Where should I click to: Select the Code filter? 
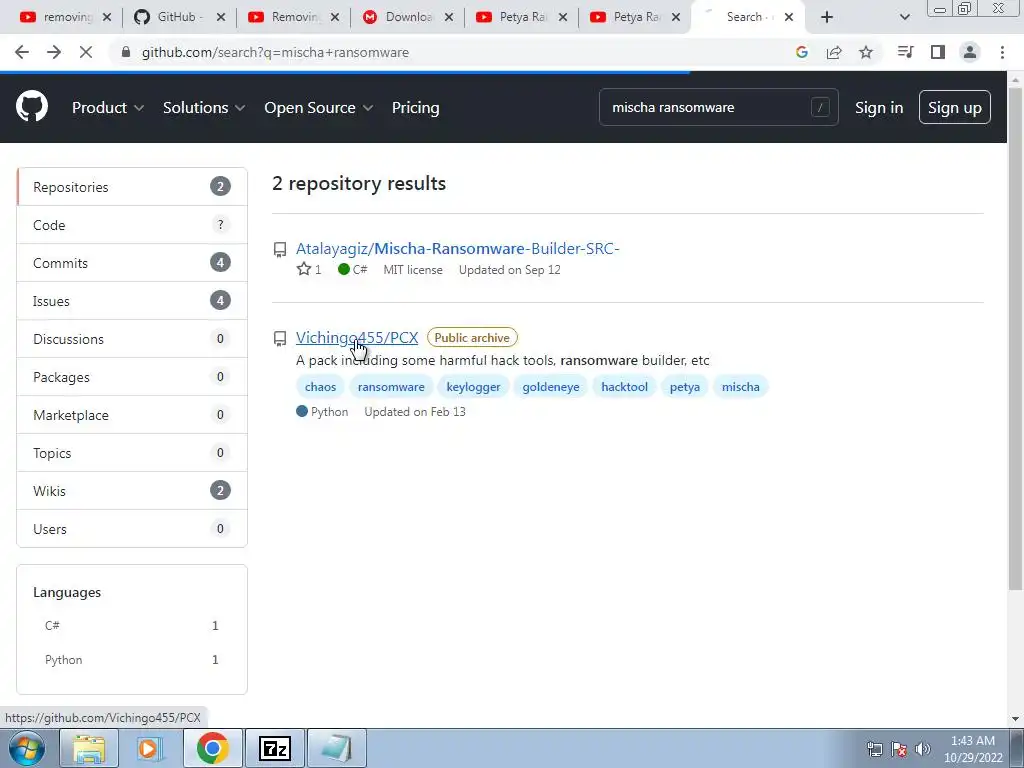pyautogui.click(x=132, y=225)
